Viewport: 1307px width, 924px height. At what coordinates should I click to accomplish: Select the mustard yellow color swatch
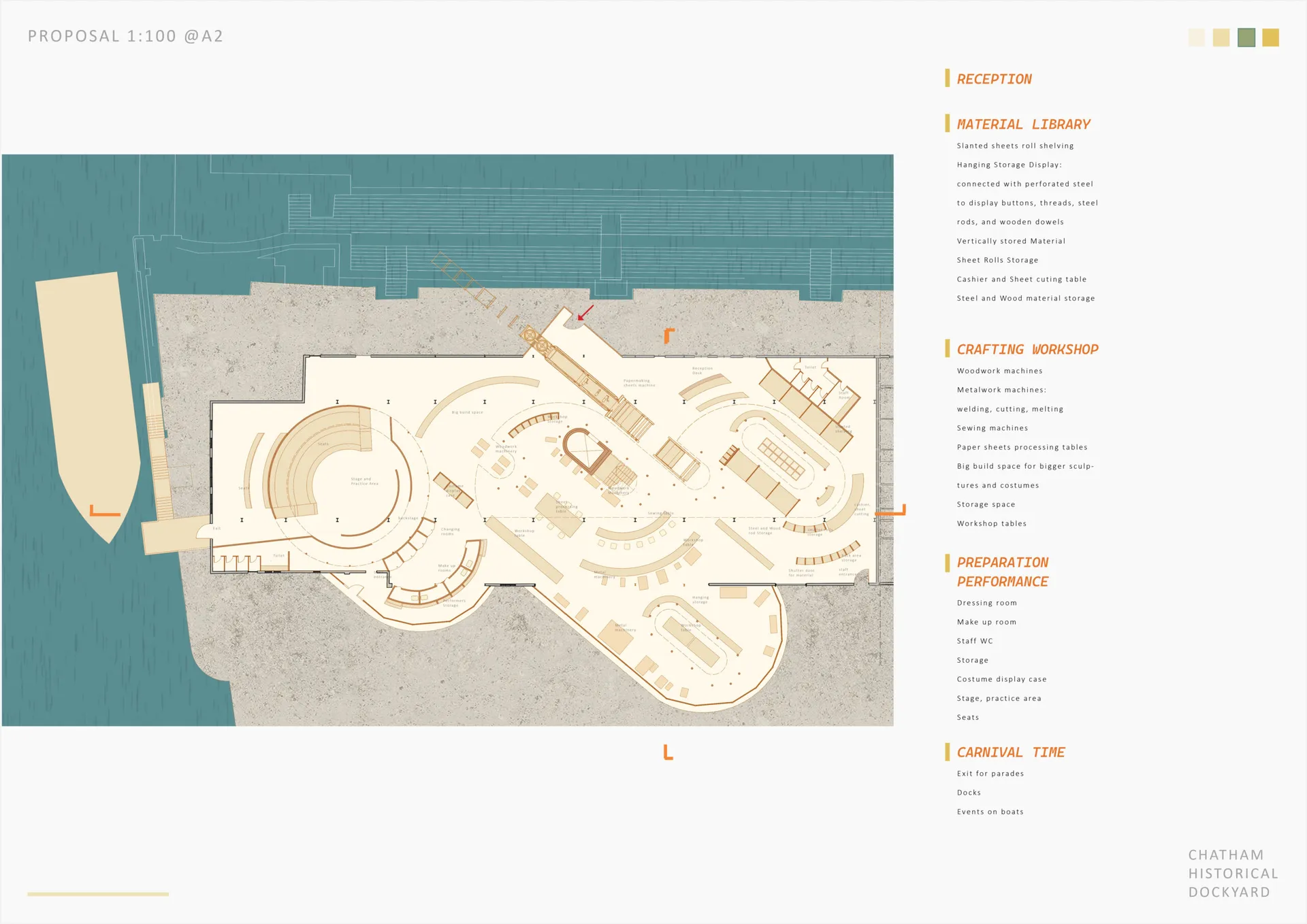tap(1270, 37)
